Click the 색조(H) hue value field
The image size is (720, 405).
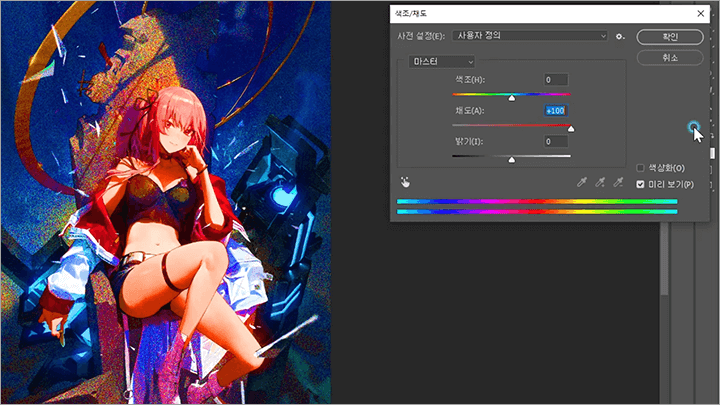[556, 80]
